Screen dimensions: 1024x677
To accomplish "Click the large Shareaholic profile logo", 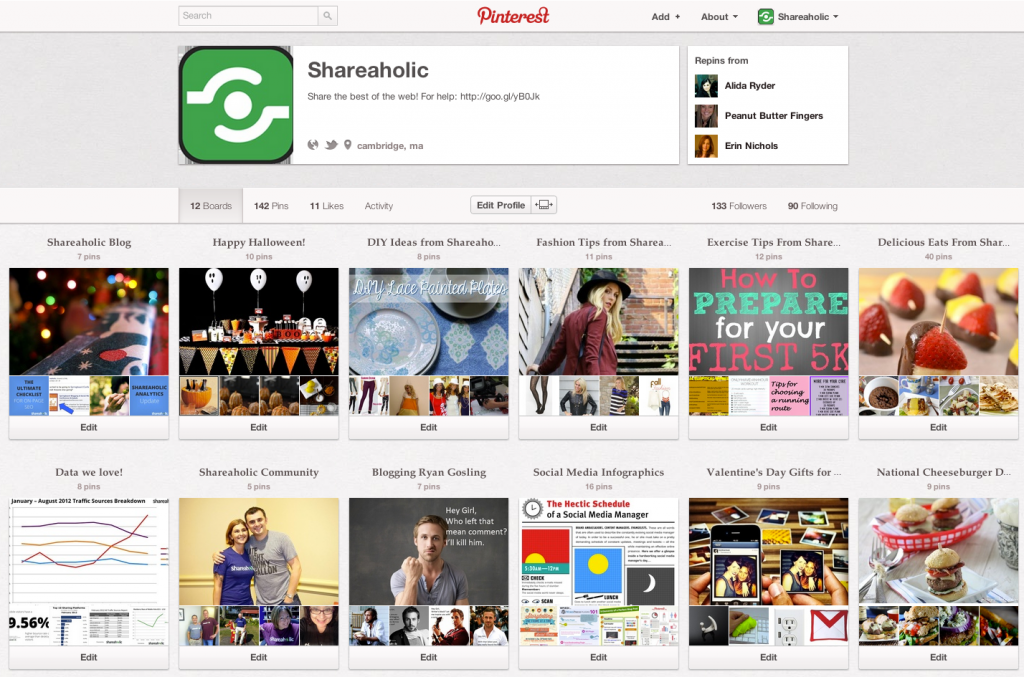I will (x=236, y=104).
